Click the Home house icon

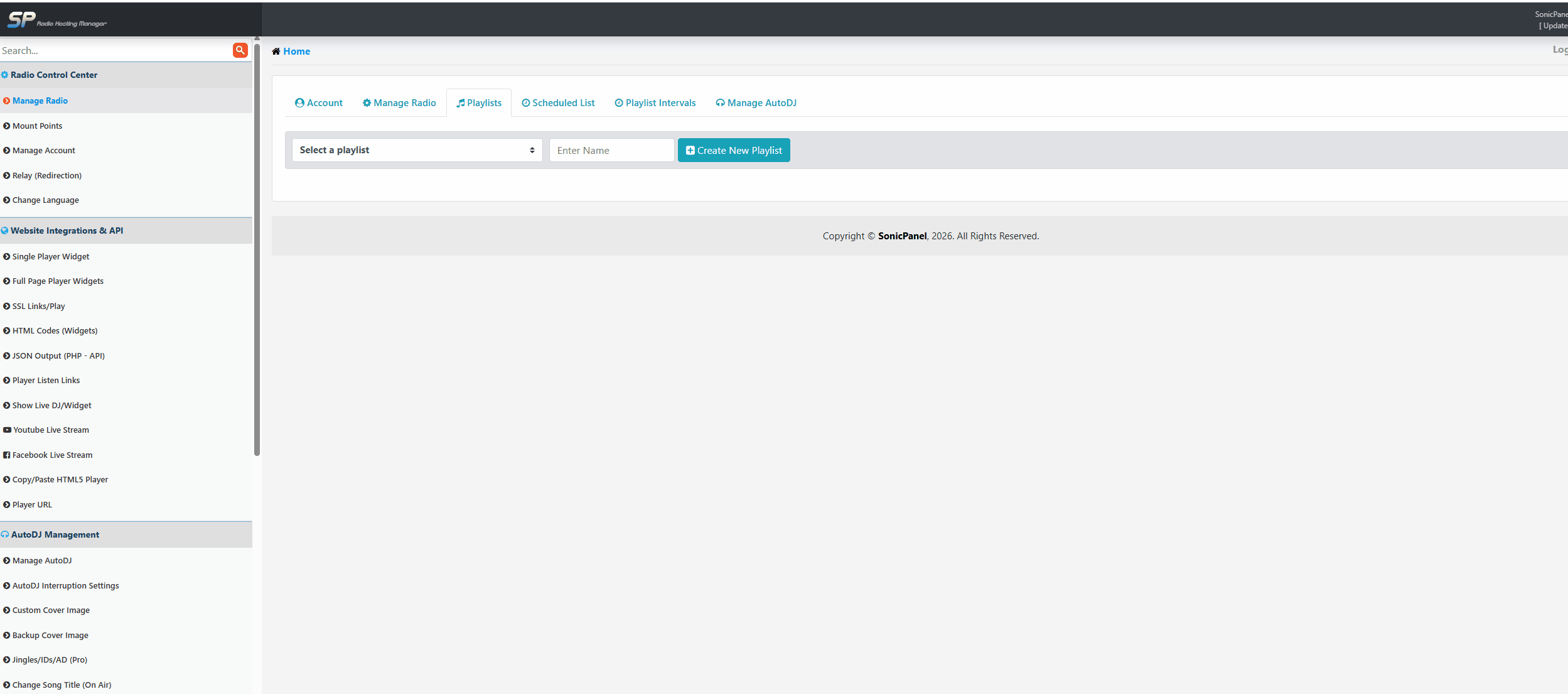276,52
